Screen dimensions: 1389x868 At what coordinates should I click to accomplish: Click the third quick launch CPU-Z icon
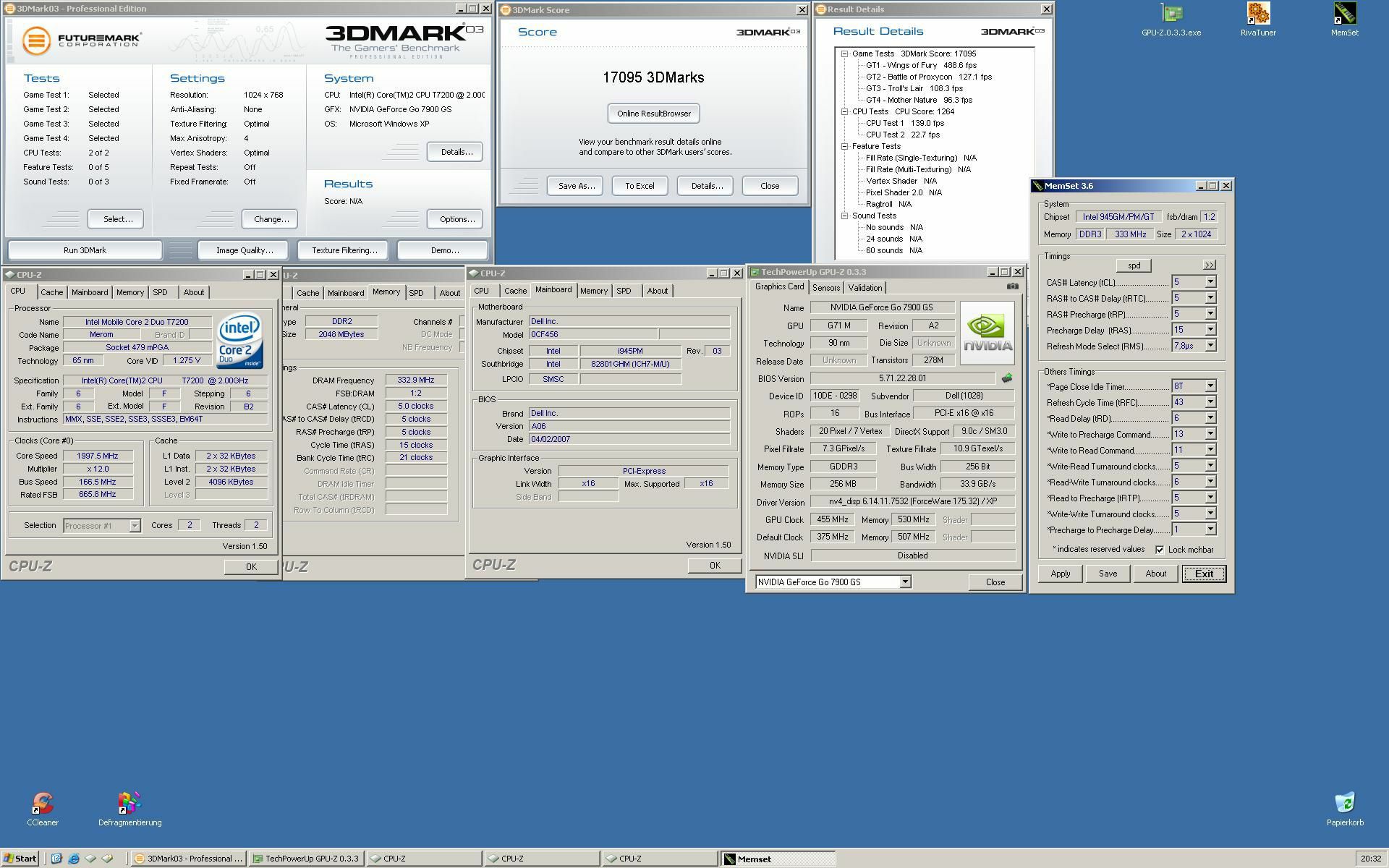(x=90, y=859)
